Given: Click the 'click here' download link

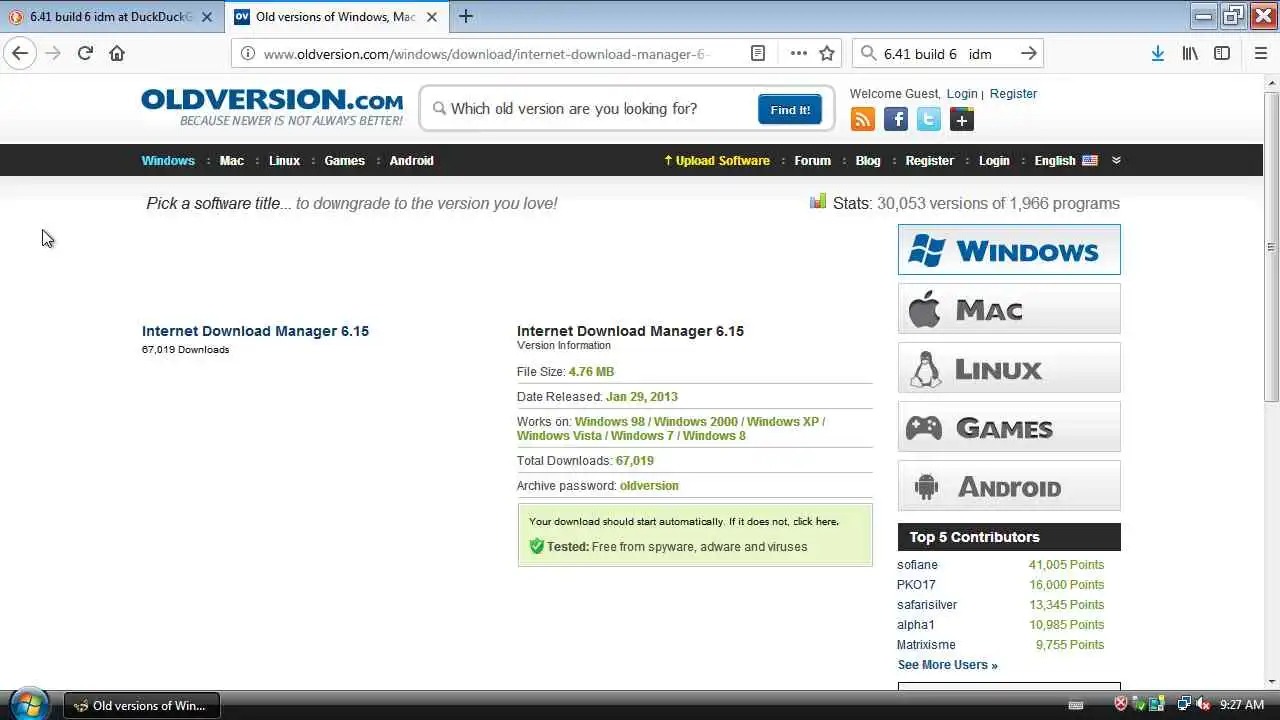Looking at the screenshot, I should pyautogui.click(x=815, y=521).
